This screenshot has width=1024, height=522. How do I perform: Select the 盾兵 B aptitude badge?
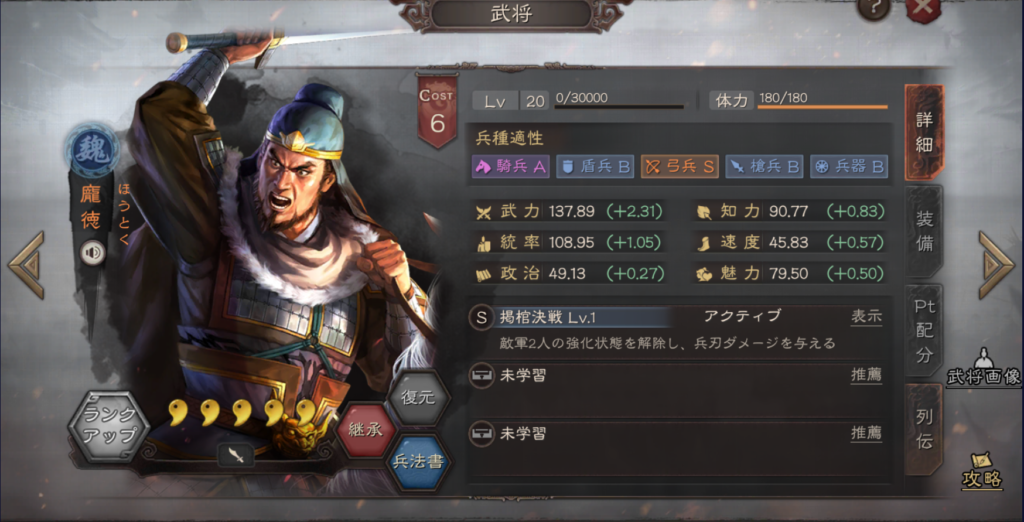pyautogui.click(x=595, y=167)
